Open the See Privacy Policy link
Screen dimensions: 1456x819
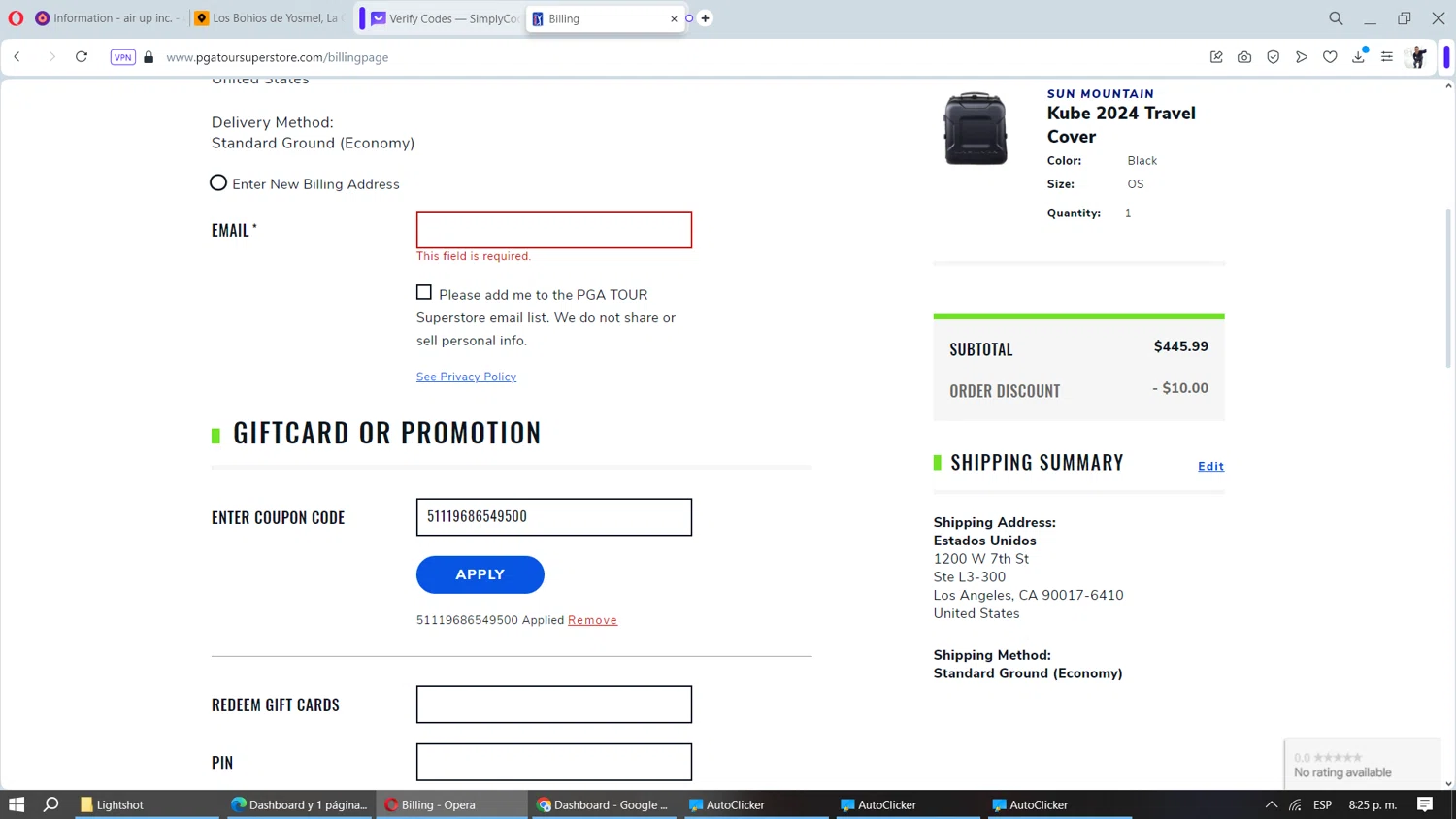466,377
